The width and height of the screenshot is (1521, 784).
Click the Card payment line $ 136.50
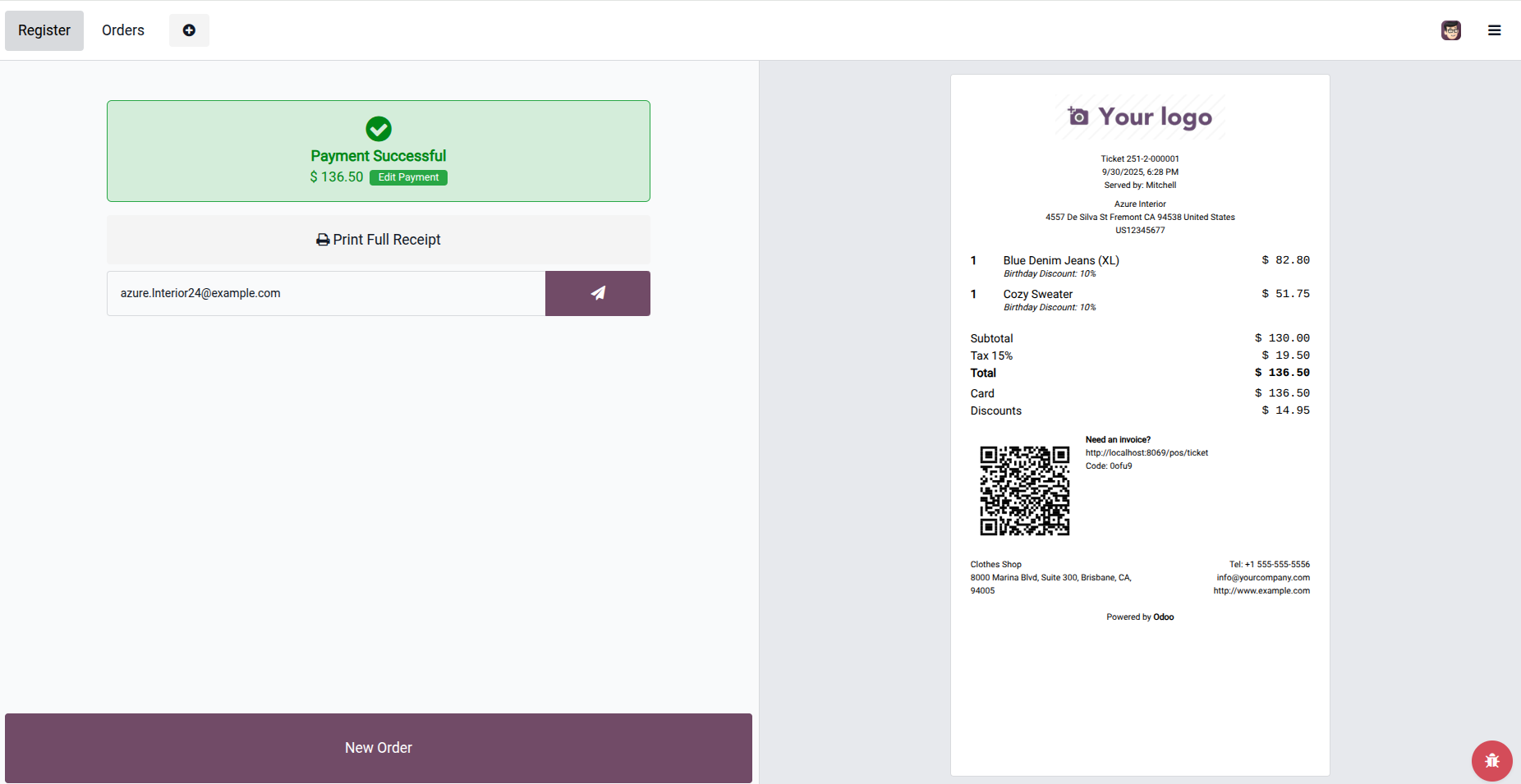(x=1140, y=393)
